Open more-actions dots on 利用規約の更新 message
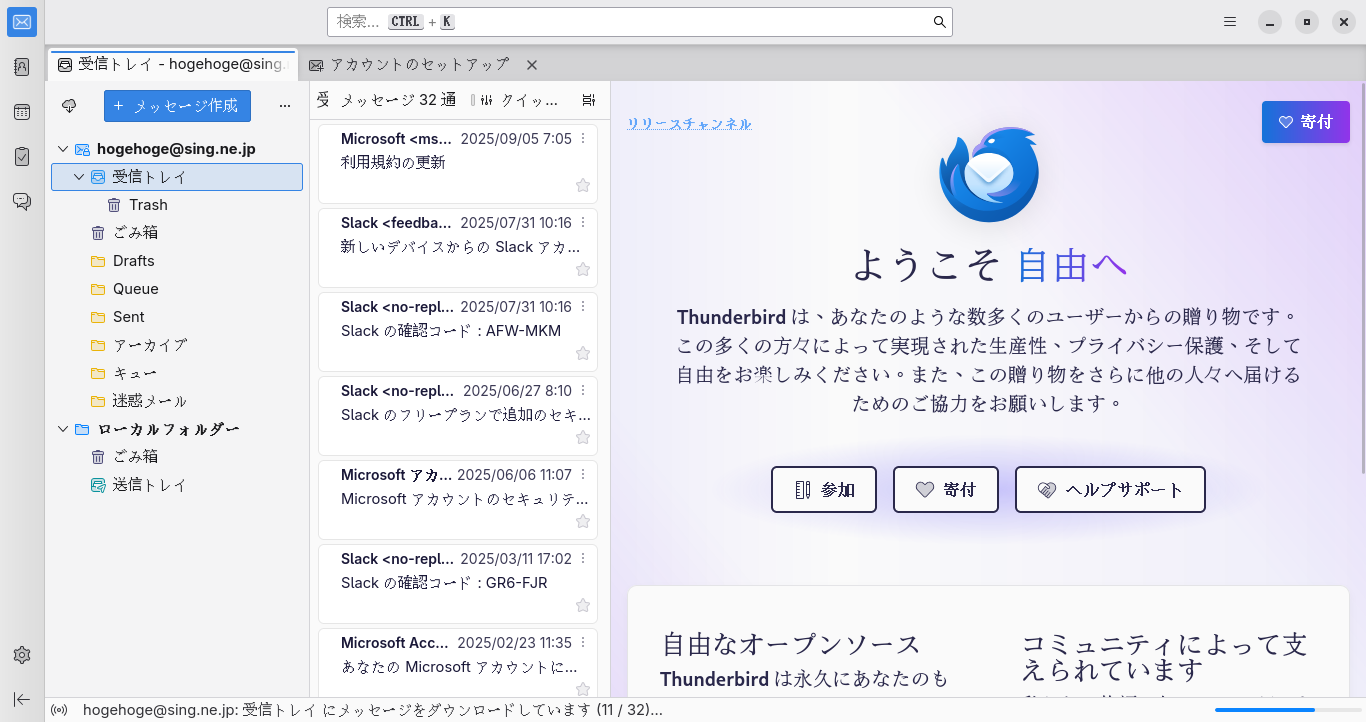 pyautogui.click(x=583, y=139)
